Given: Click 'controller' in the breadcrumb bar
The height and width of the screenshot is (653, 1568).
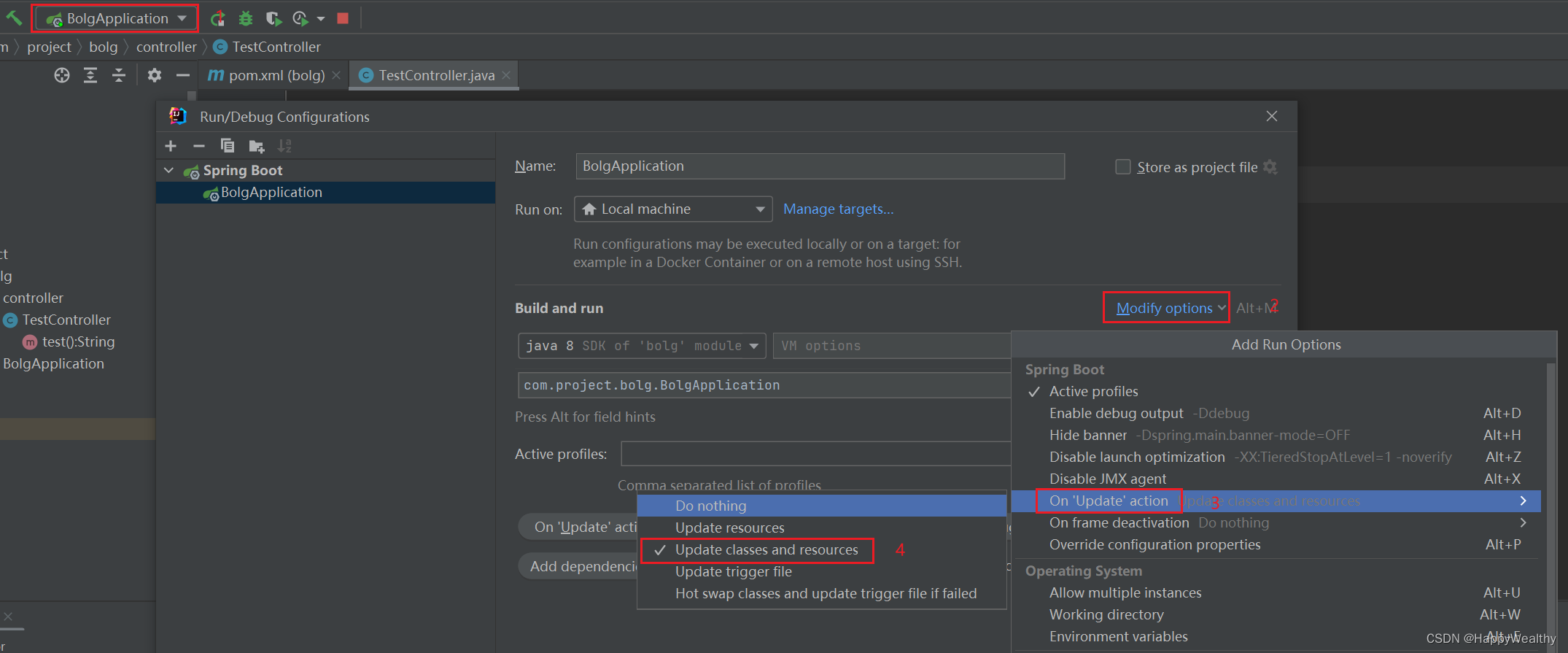Looking at the screenshot, I should pos(166,47).
